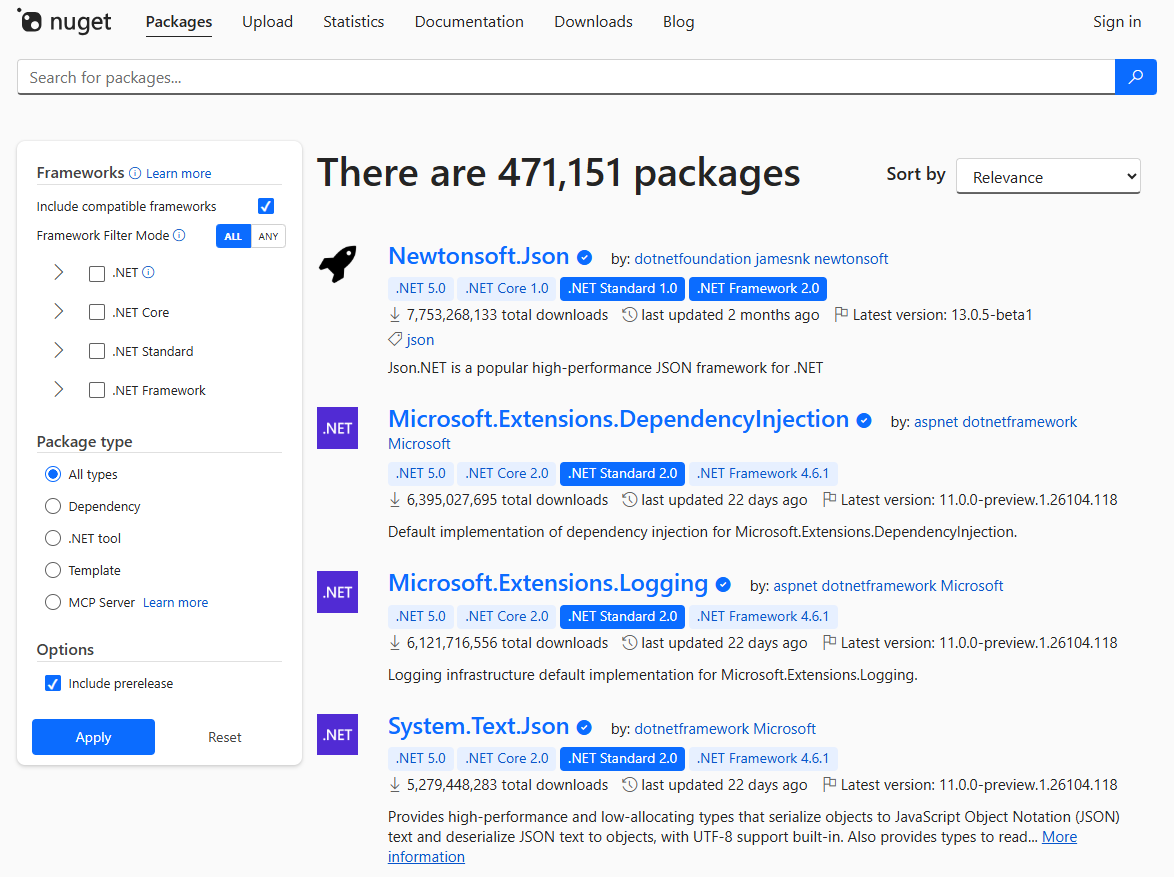Go to the Downloads page

(593, 22)
